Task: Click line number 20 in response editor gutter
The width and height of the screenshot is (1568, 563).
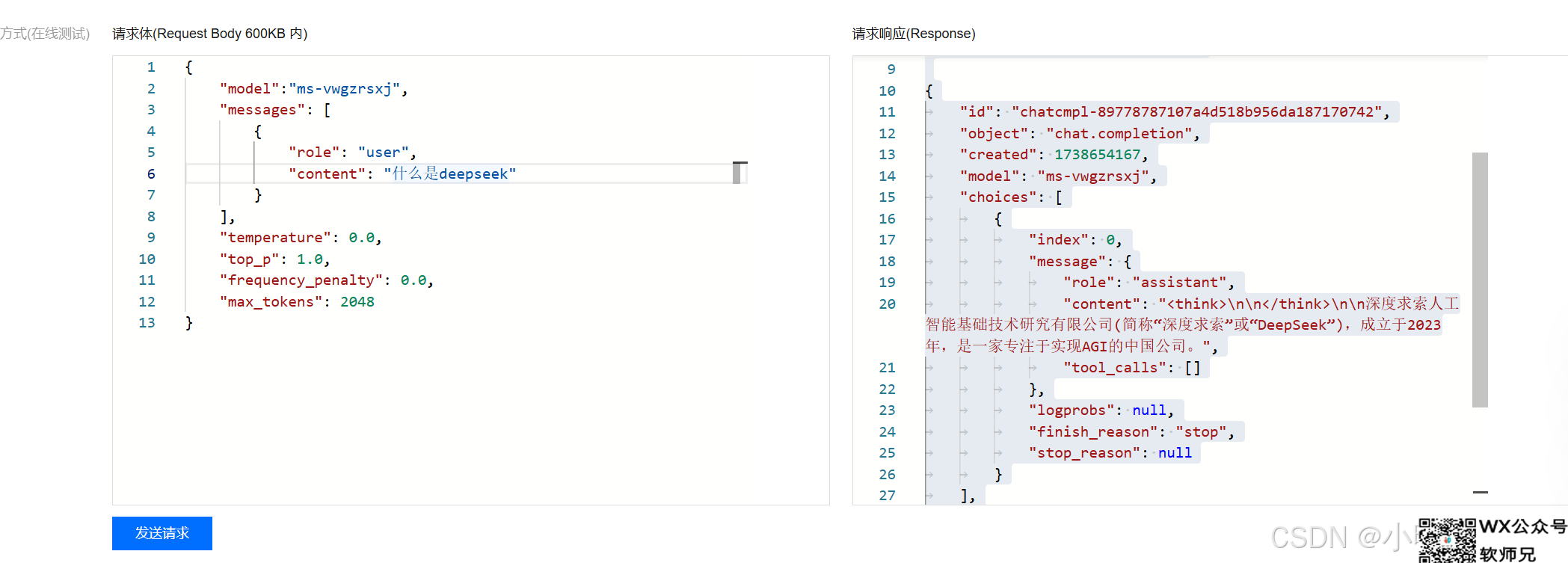Action: (887, 304)
